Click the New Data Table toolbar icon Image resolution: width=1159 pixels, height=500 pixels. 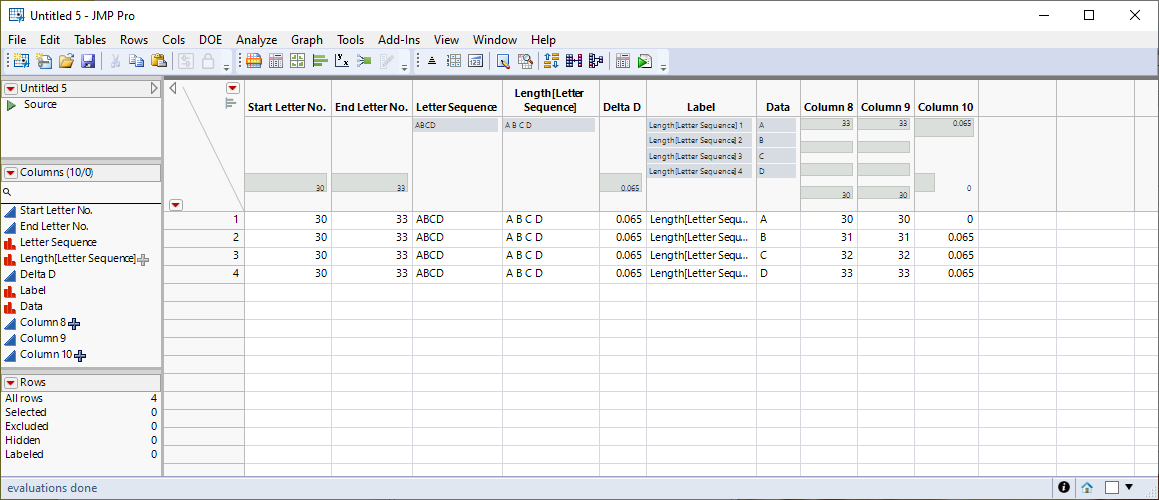click(21, 61)
